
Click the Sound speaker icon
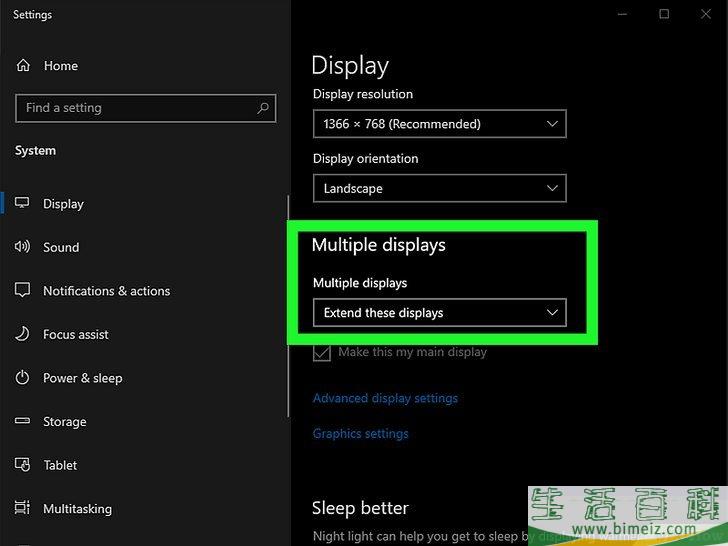(22, 247)
